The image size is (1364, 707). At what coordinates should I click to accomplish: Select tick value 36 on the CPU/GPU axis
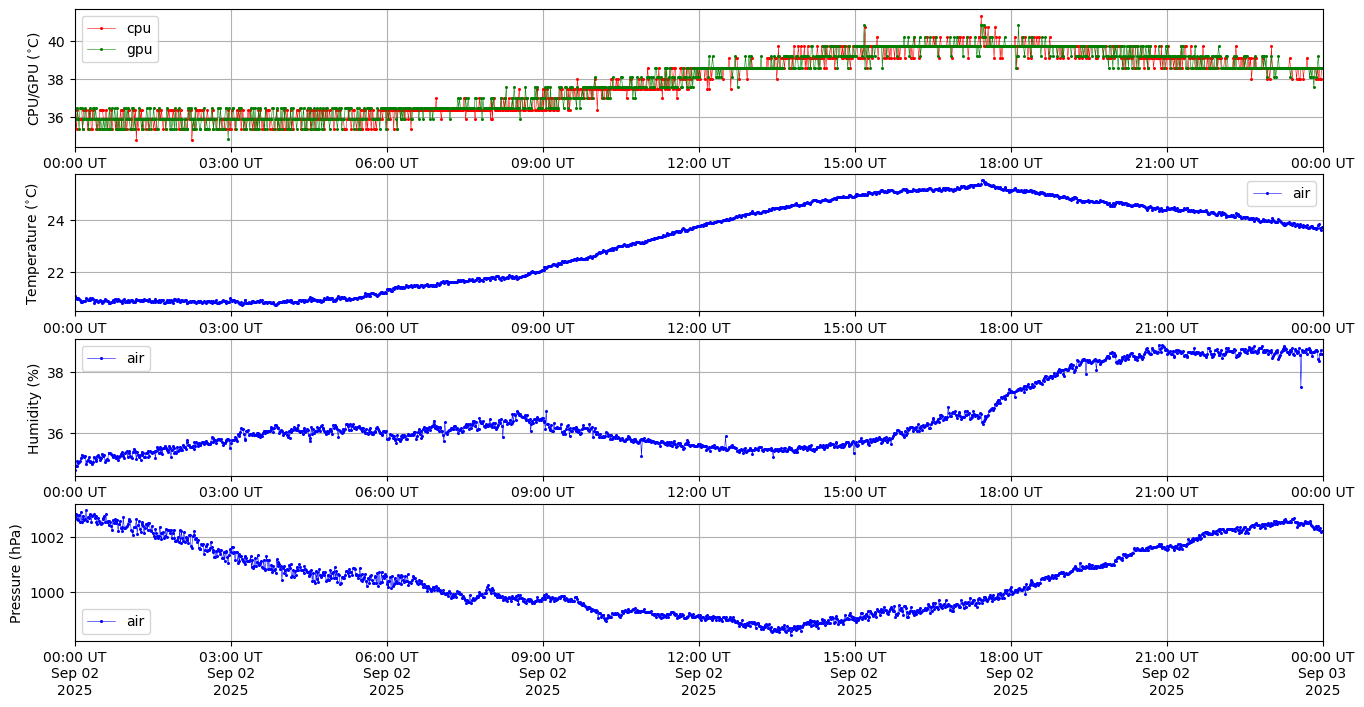click(57, 118)
